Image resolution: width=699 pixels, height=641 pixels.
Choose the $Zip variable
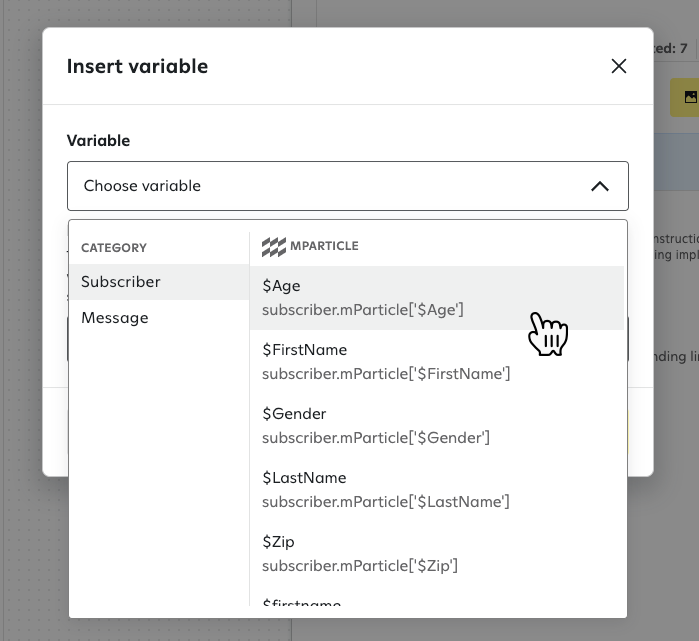[x=437, y=554]
